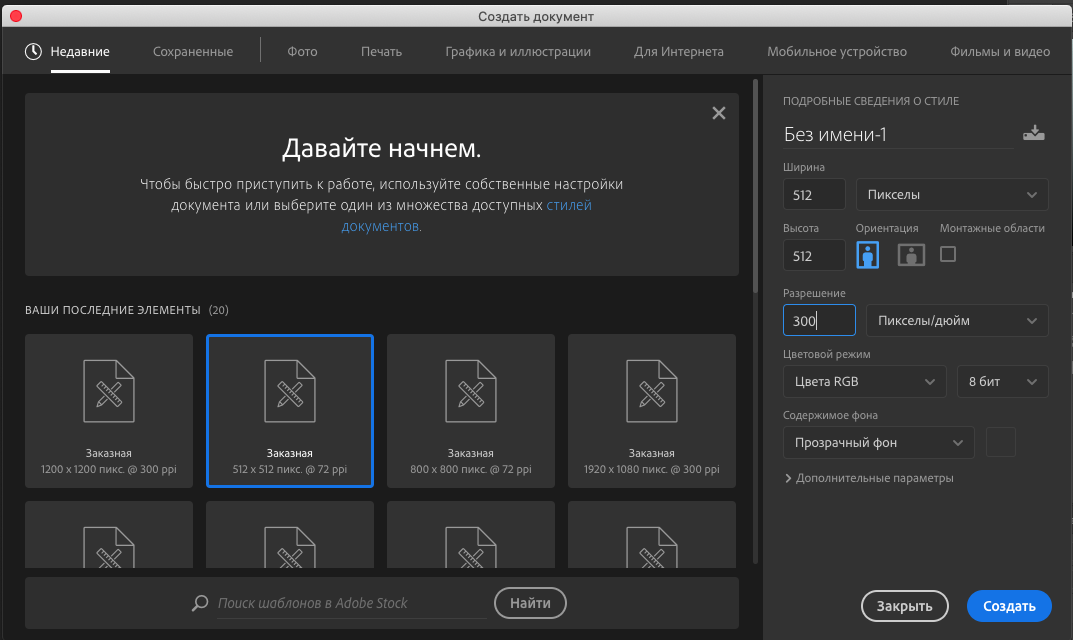Open the Цвета RGB color mode dropdown
The height and width of the screenshot is (640, 1073).
tap(864, 381)
